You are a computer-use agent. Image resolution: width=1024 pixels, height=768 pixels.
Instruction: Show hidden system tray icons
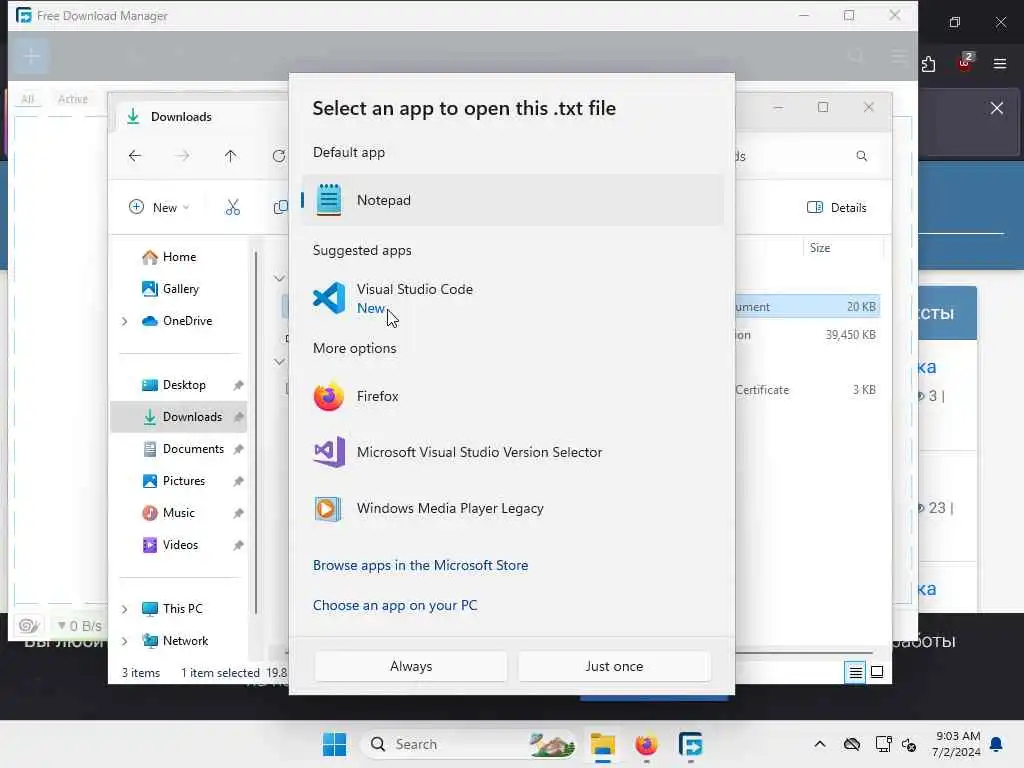[820, 744]
